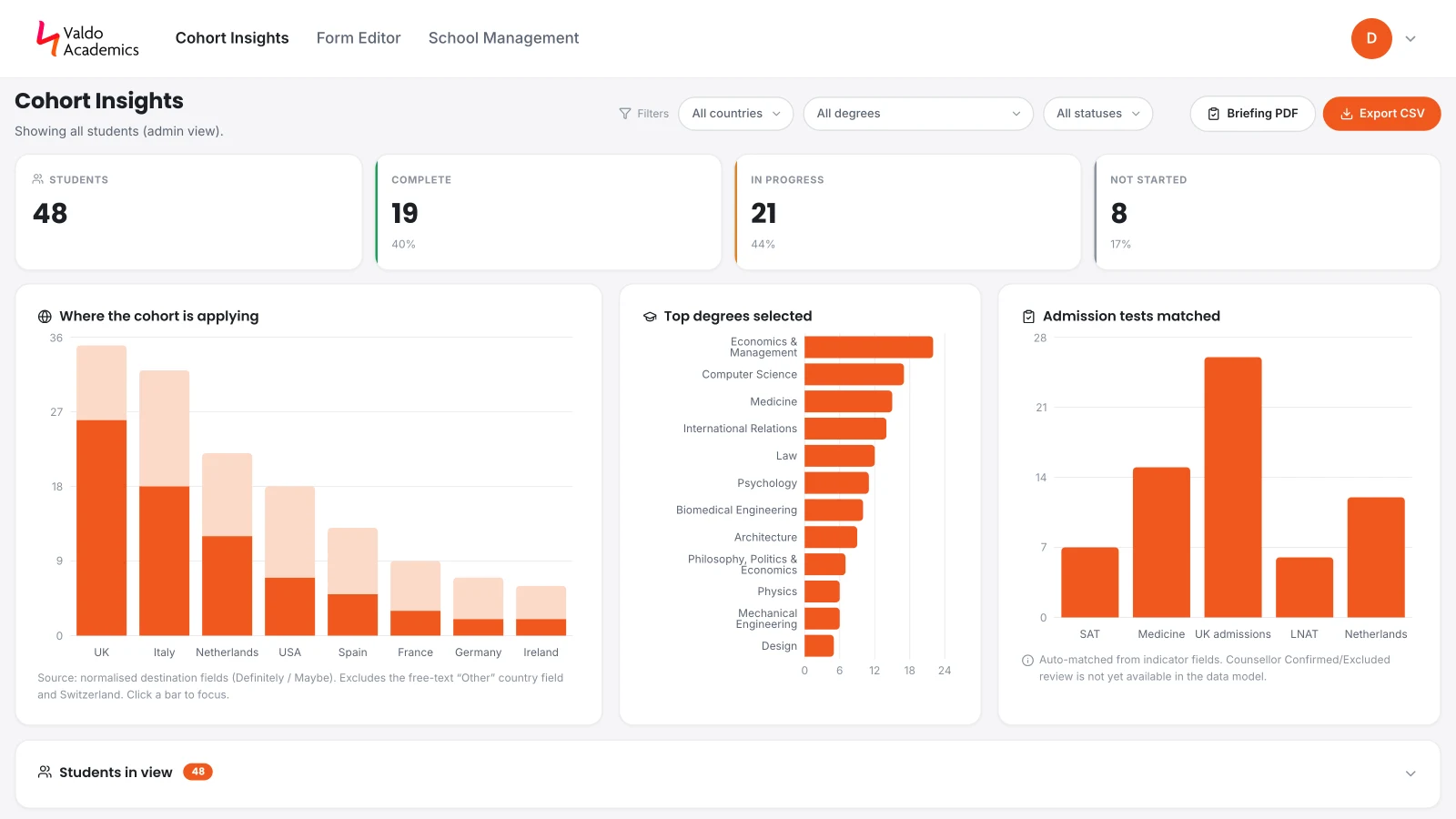The height and width of the screenshot is (819, 1456).
Task: Click the Medicine bar in admission tests
Action: pyautogui.click(x=1161, y=542)
